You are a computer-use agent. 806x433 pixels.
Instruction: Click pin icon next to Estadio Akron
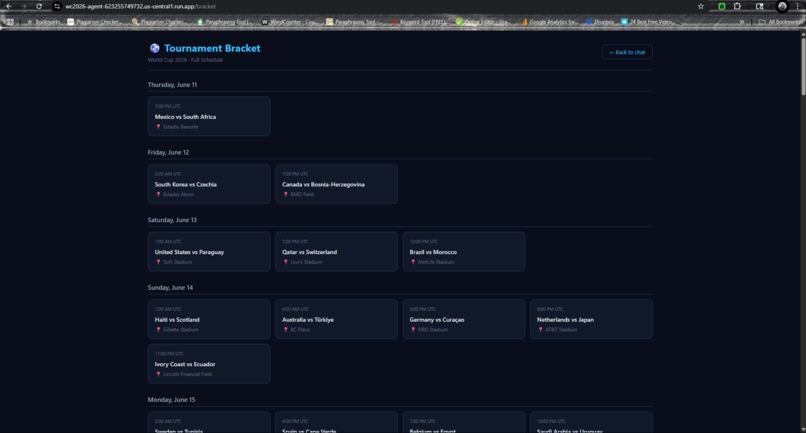click(x=158, y=194)
